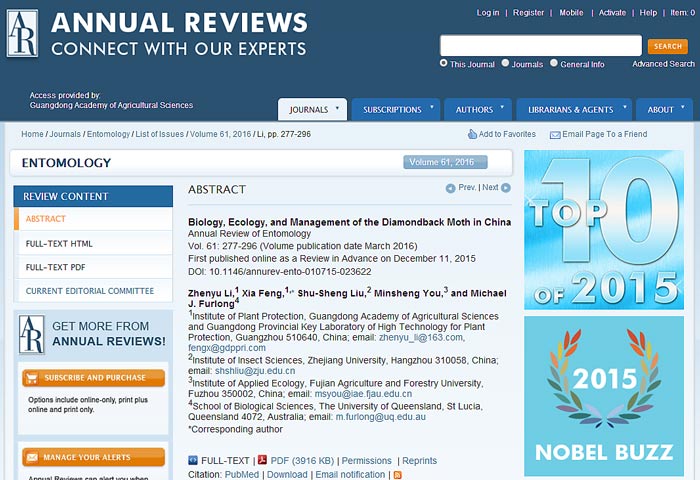Viewport: 700px width, 480px height.
Task: Click the orange RSS feed icon
Action: point(397,475)
